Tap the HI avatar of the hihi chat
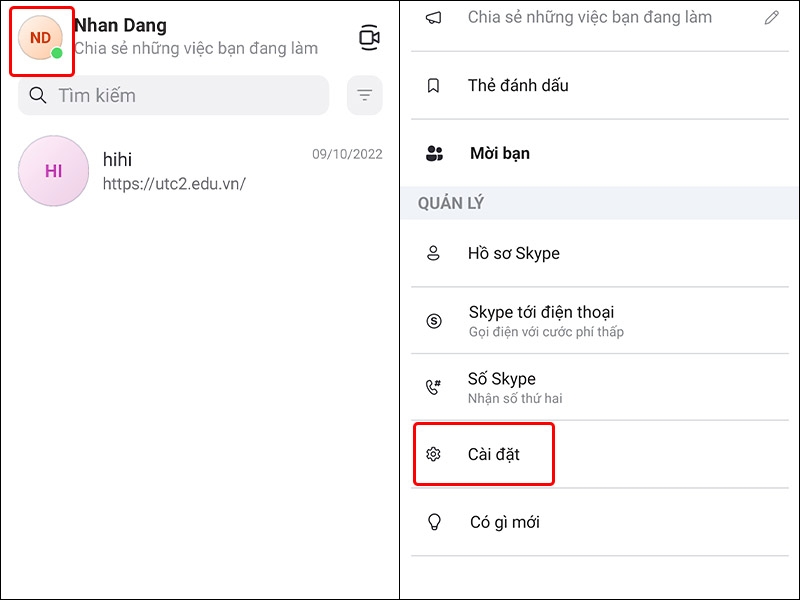The image size is (800, 600). tap(53, 170)
